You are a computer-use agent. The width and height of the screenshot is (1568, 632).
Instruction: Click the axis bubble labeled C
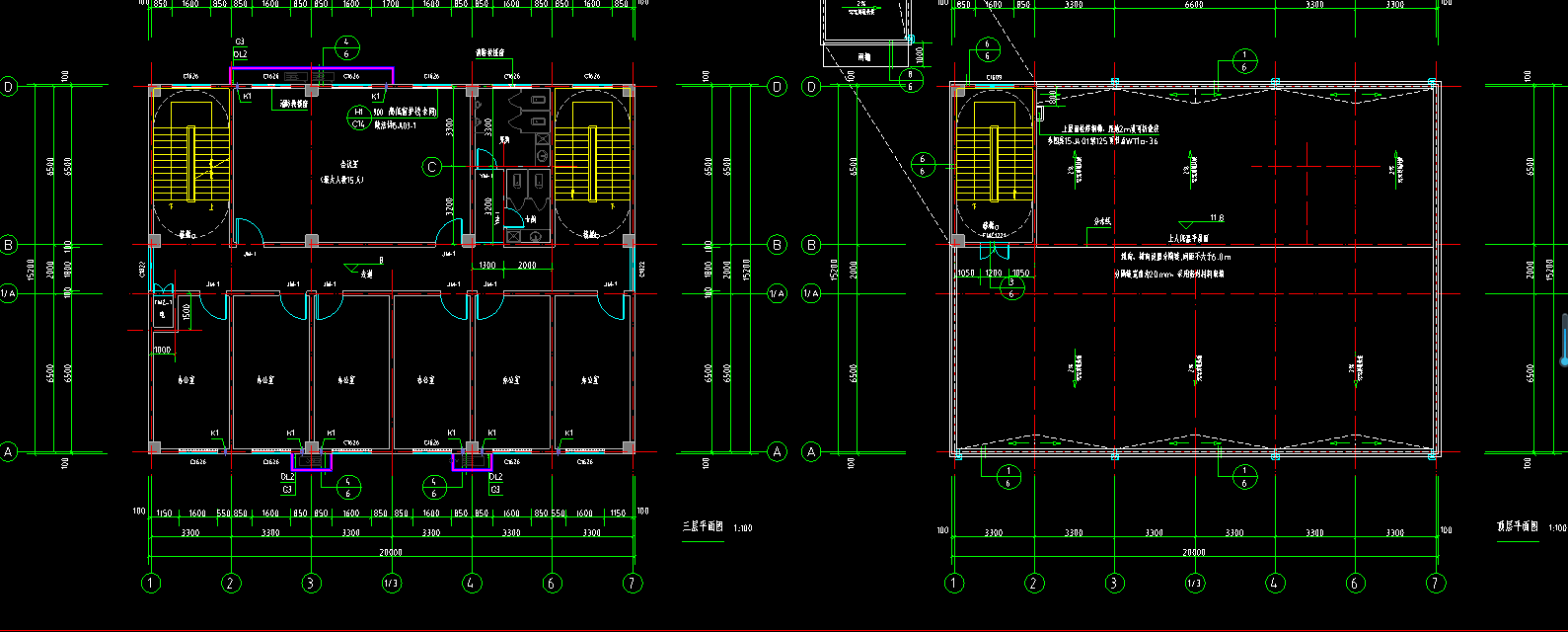pyautogui.click(x=431, y=167)
